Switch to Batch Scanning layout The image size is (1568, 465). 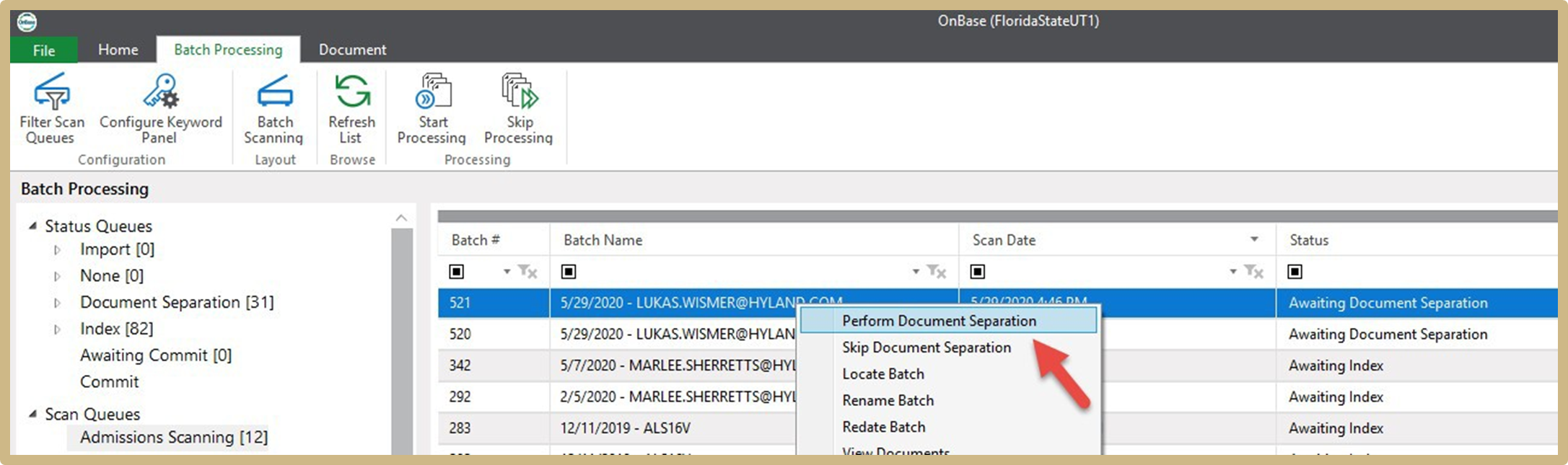[x=274, y=109]
